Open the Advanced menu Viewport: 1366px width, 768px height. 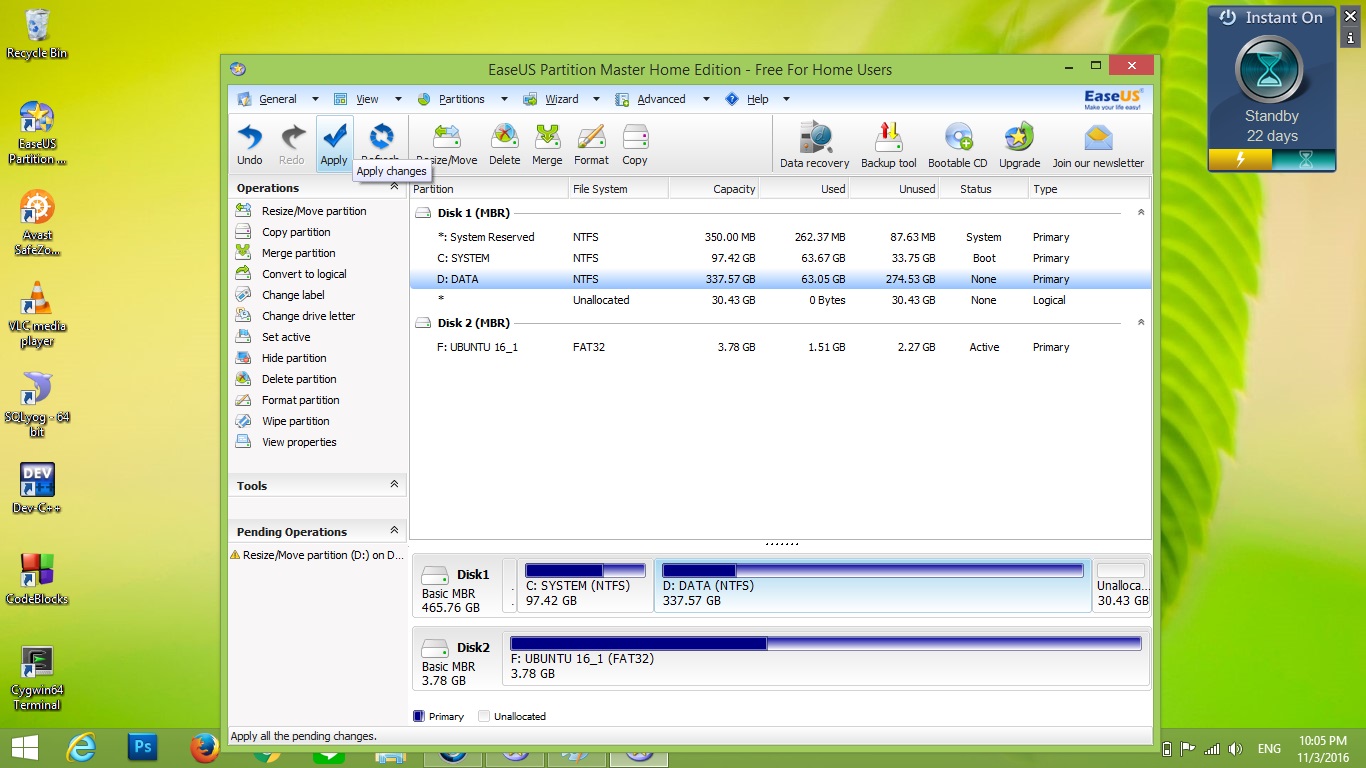tap(661, 99)
